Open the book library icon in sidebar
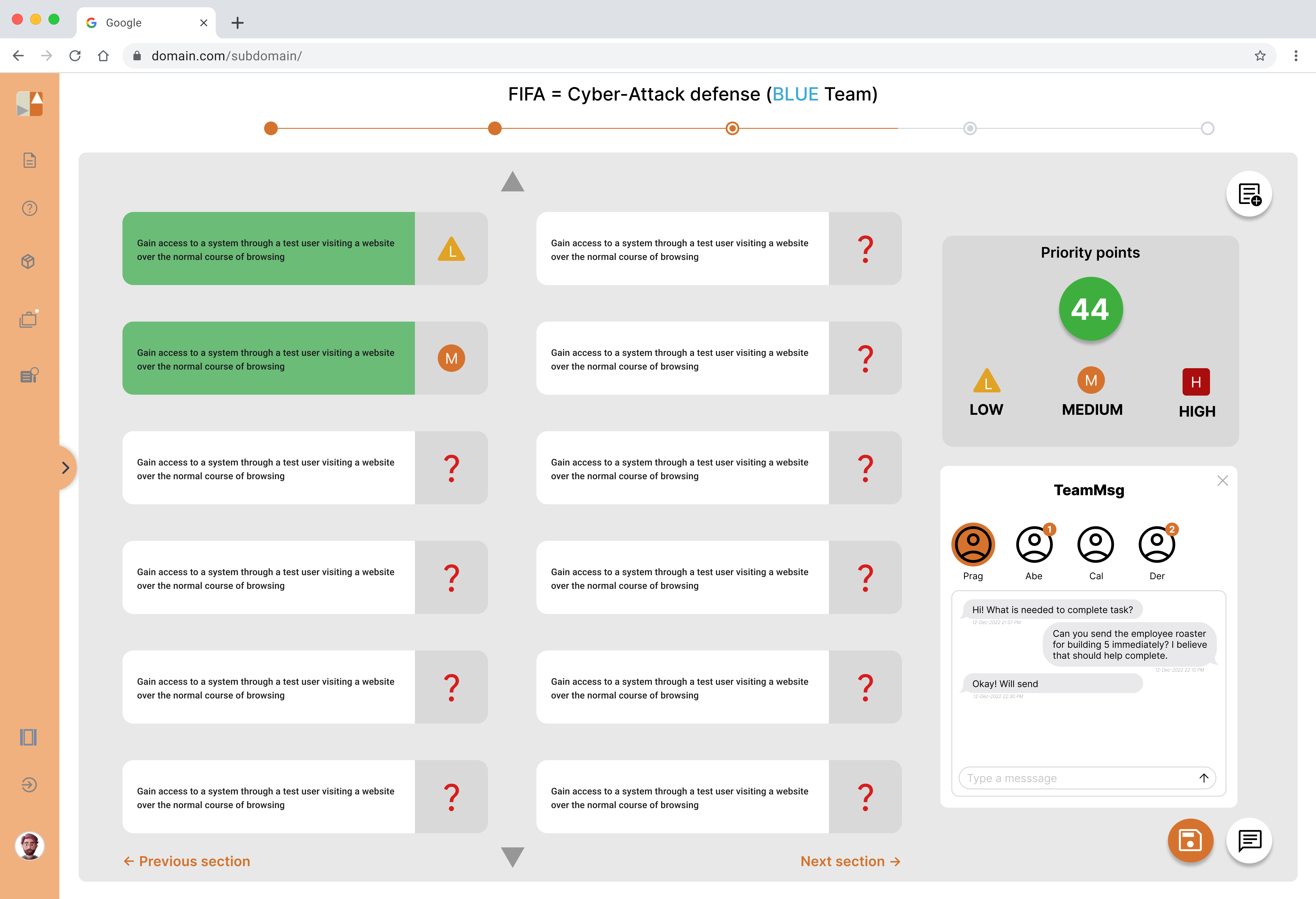The image size is (1316, 899). click(x=28, y=737)
